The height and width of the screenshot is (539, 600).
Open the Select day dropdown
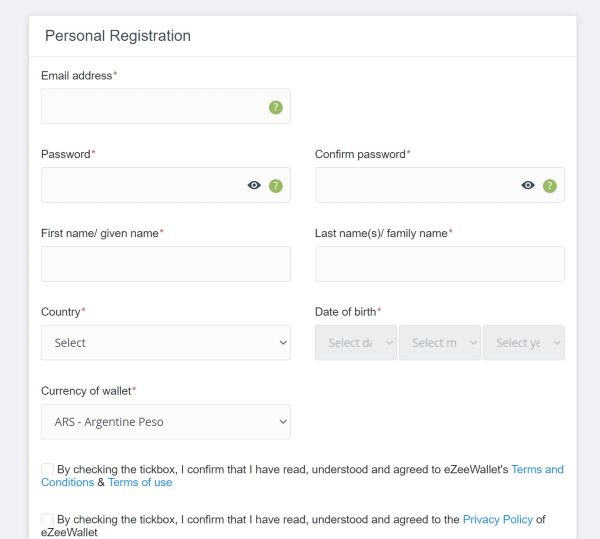[x=355, y=342]
